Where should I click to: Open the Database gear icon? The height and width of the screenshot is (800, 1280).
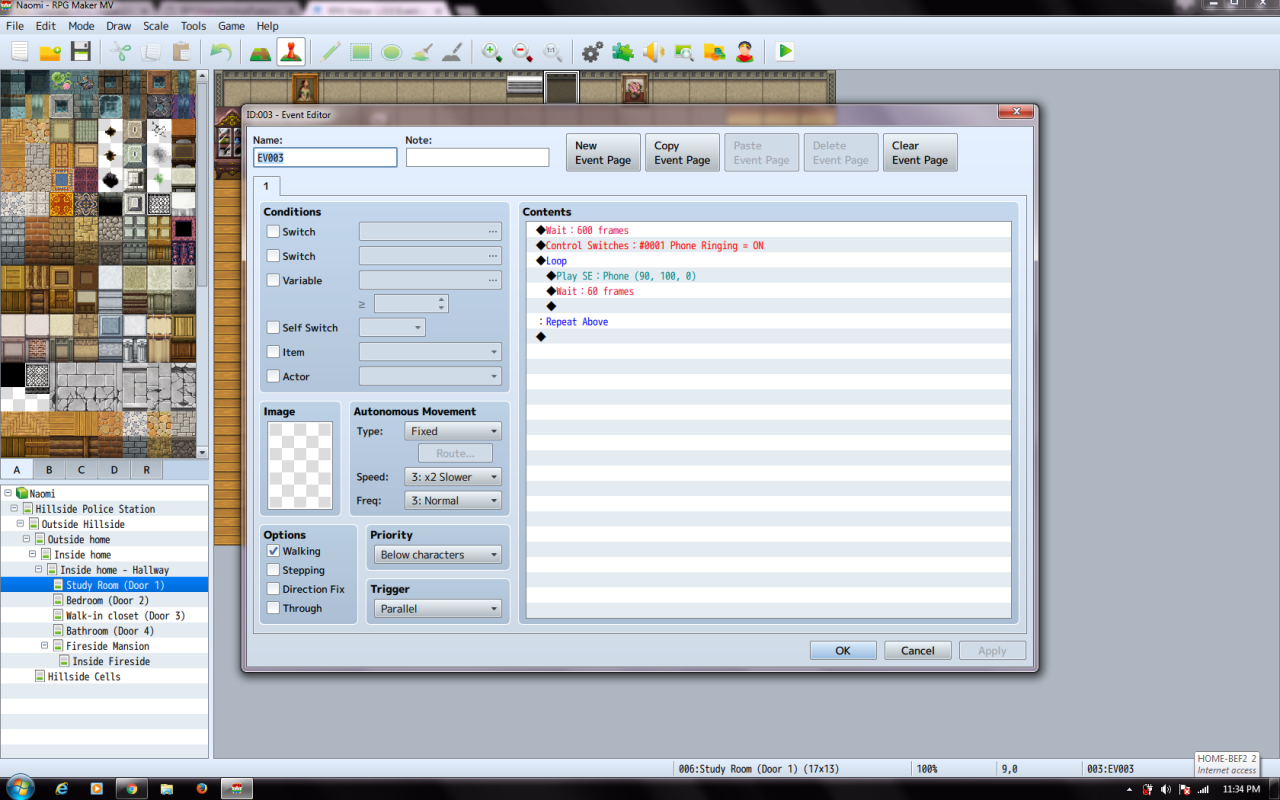click(592, 52)
